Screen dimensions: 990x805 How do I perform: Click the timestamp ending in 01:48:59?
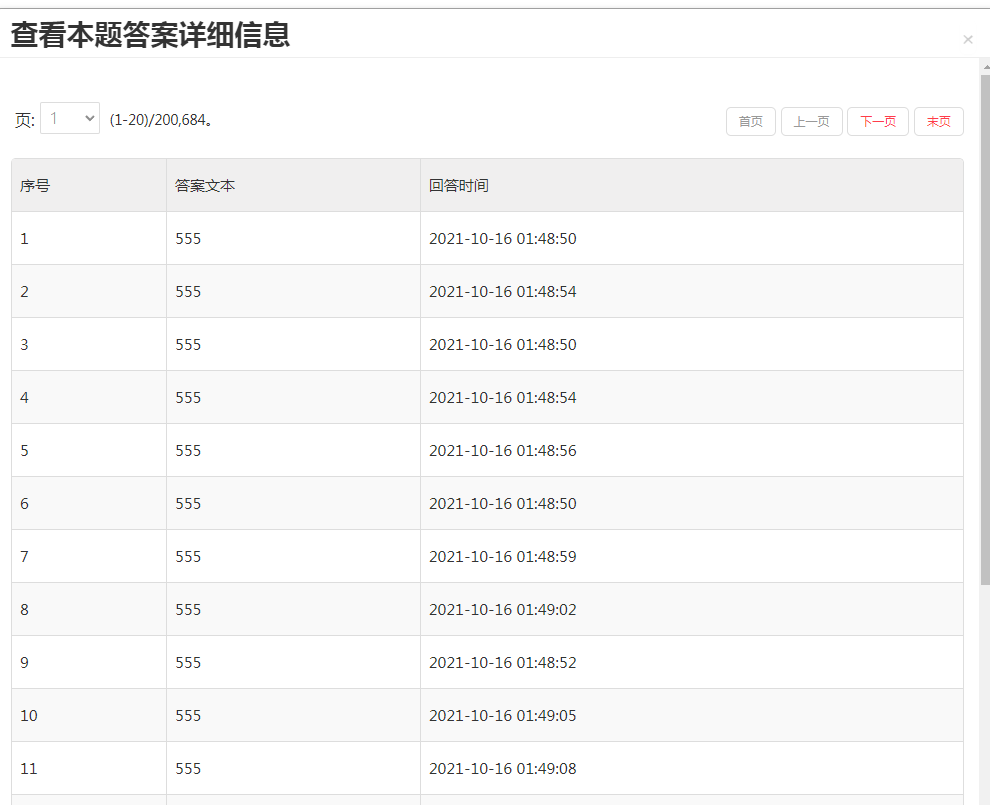502,557
